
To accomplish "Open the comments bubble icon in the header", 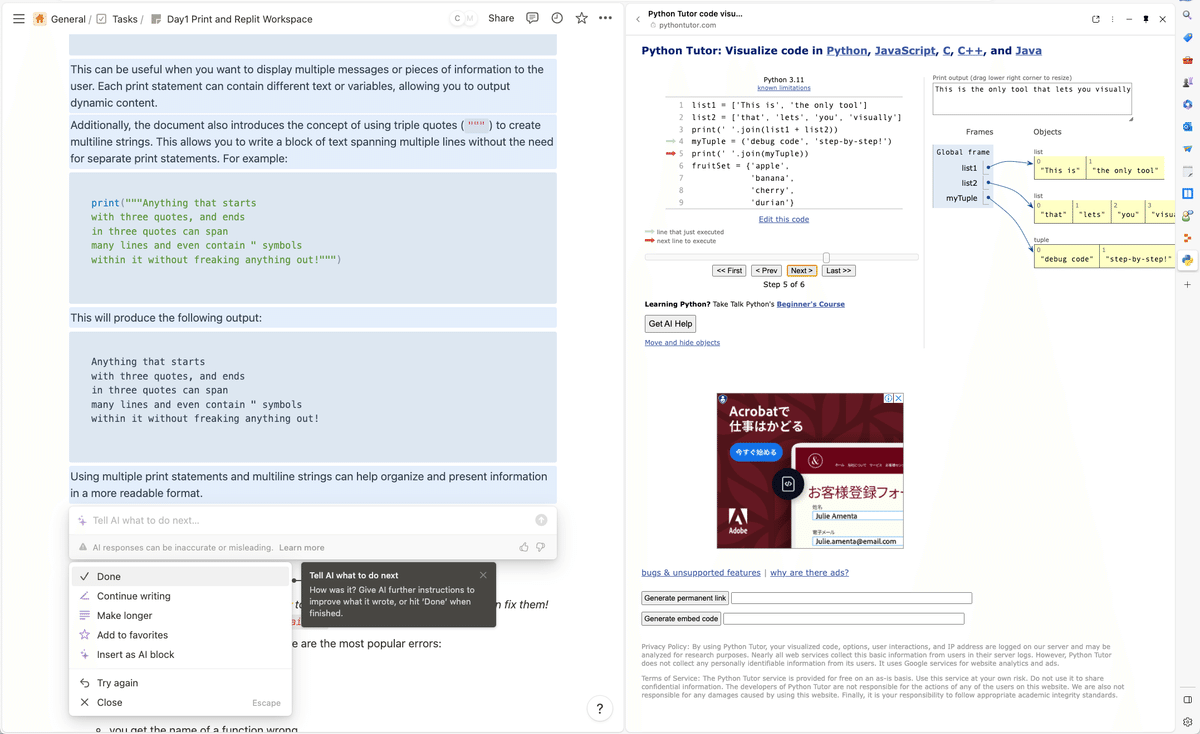I will pos(532,18).
